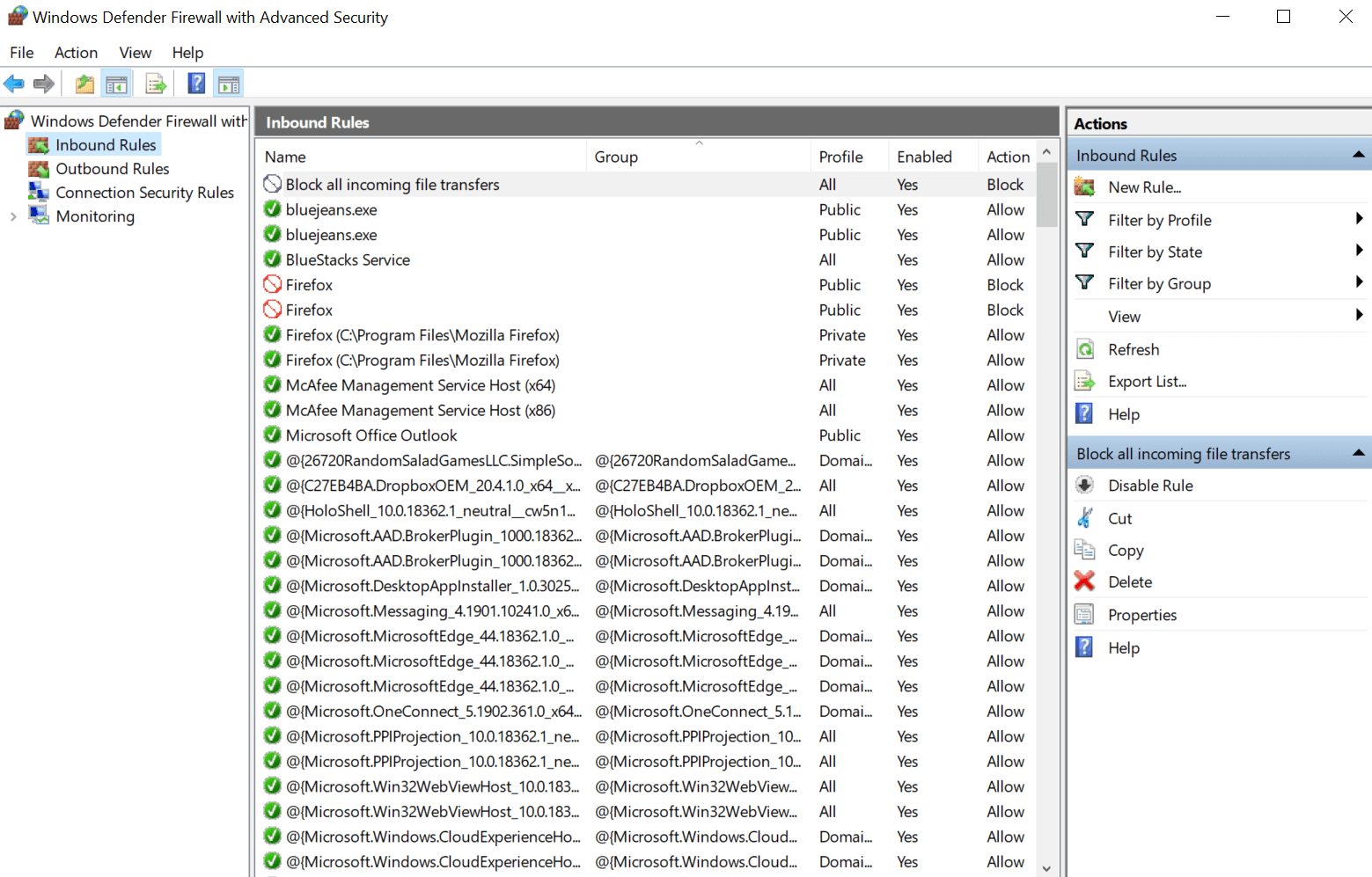Collapse the Inbound Rules actions section
The height and width of the screenshot is (877, 1372).
point(1358,156)
